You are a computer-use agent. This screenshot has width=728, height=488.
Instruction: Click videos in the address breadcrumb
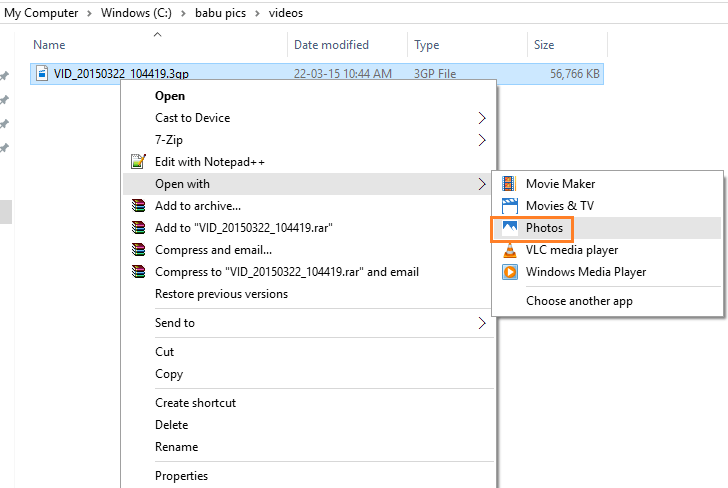(286, 13)
